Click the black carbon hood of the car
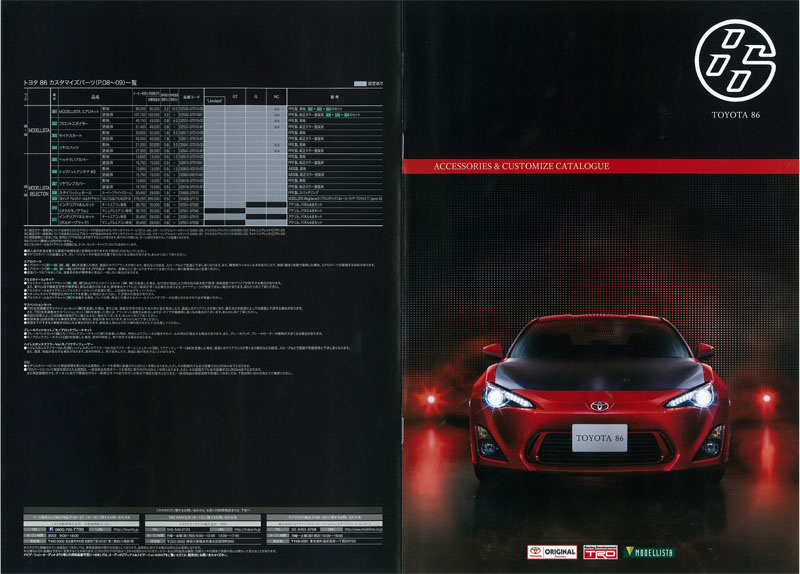Image resolution: width=800 pixels, height=574 pixels. (x=598, y=372)
